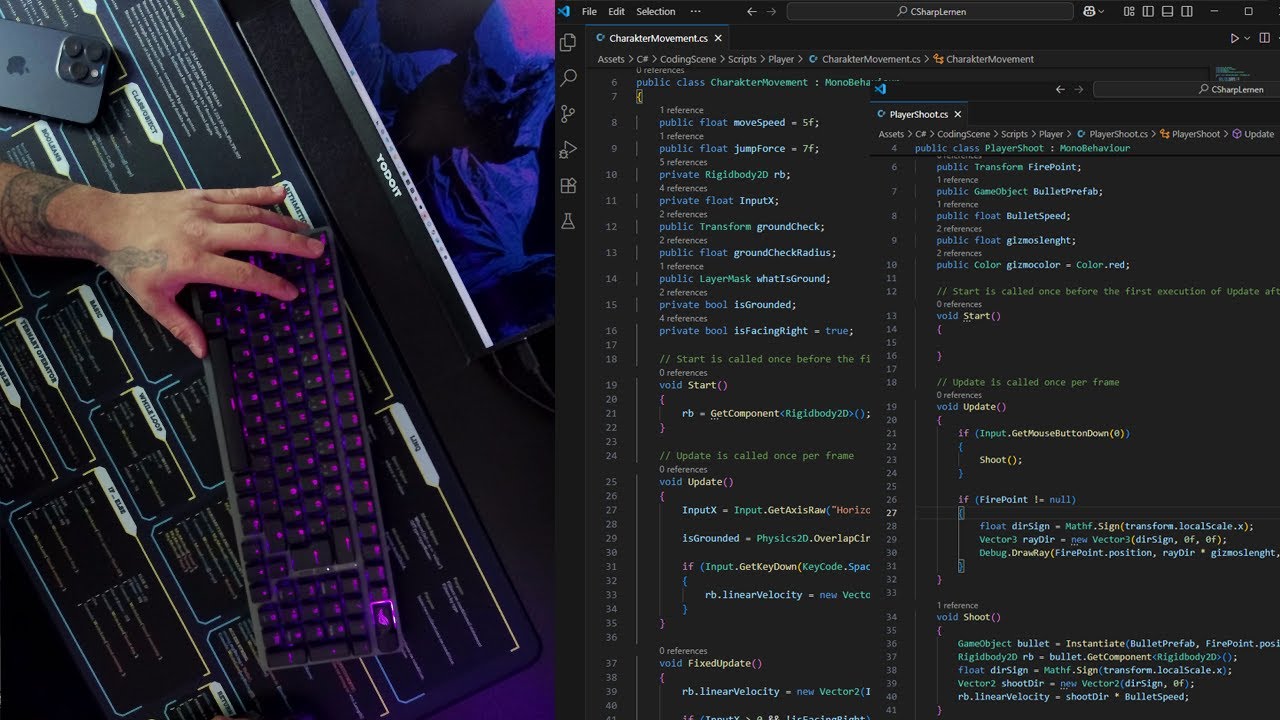
Task: Click 1 reference lens above moveSpeed
Action: pyautogui.click(x=681, y=110)
